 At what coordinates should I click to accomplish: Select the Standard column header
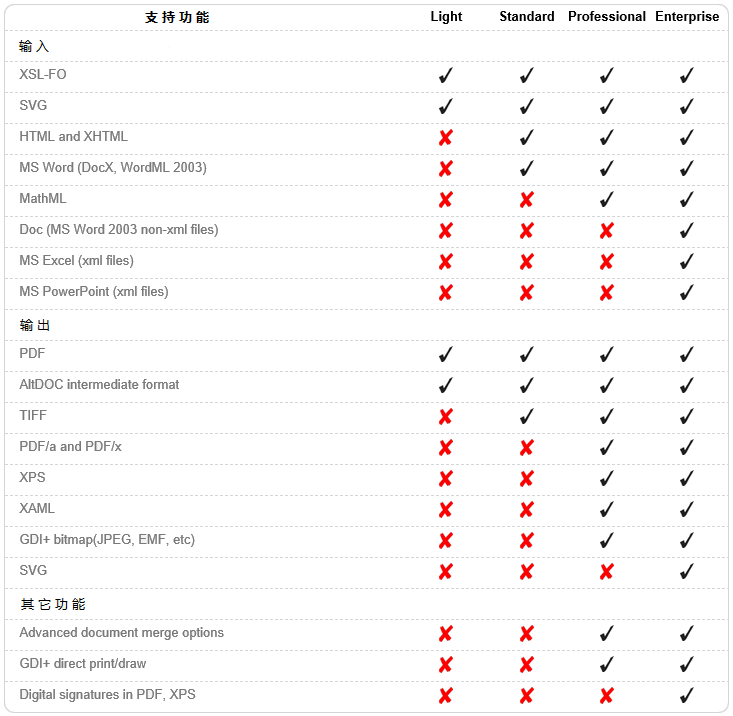(x=527, y=16)
